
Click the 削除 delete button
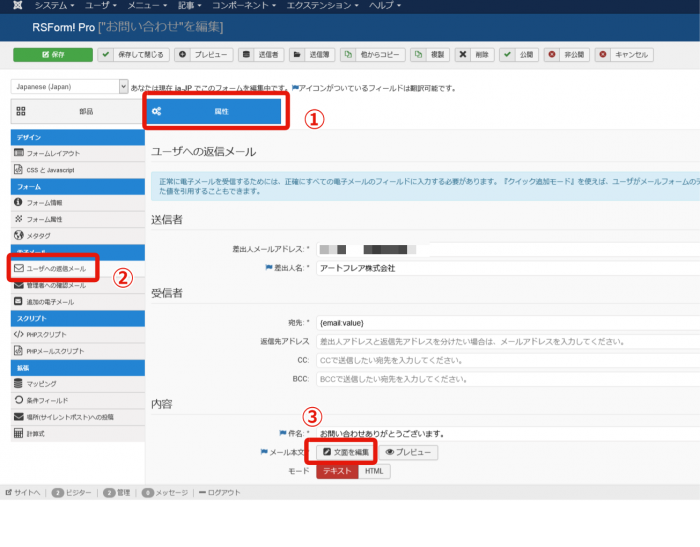(475, 54)
